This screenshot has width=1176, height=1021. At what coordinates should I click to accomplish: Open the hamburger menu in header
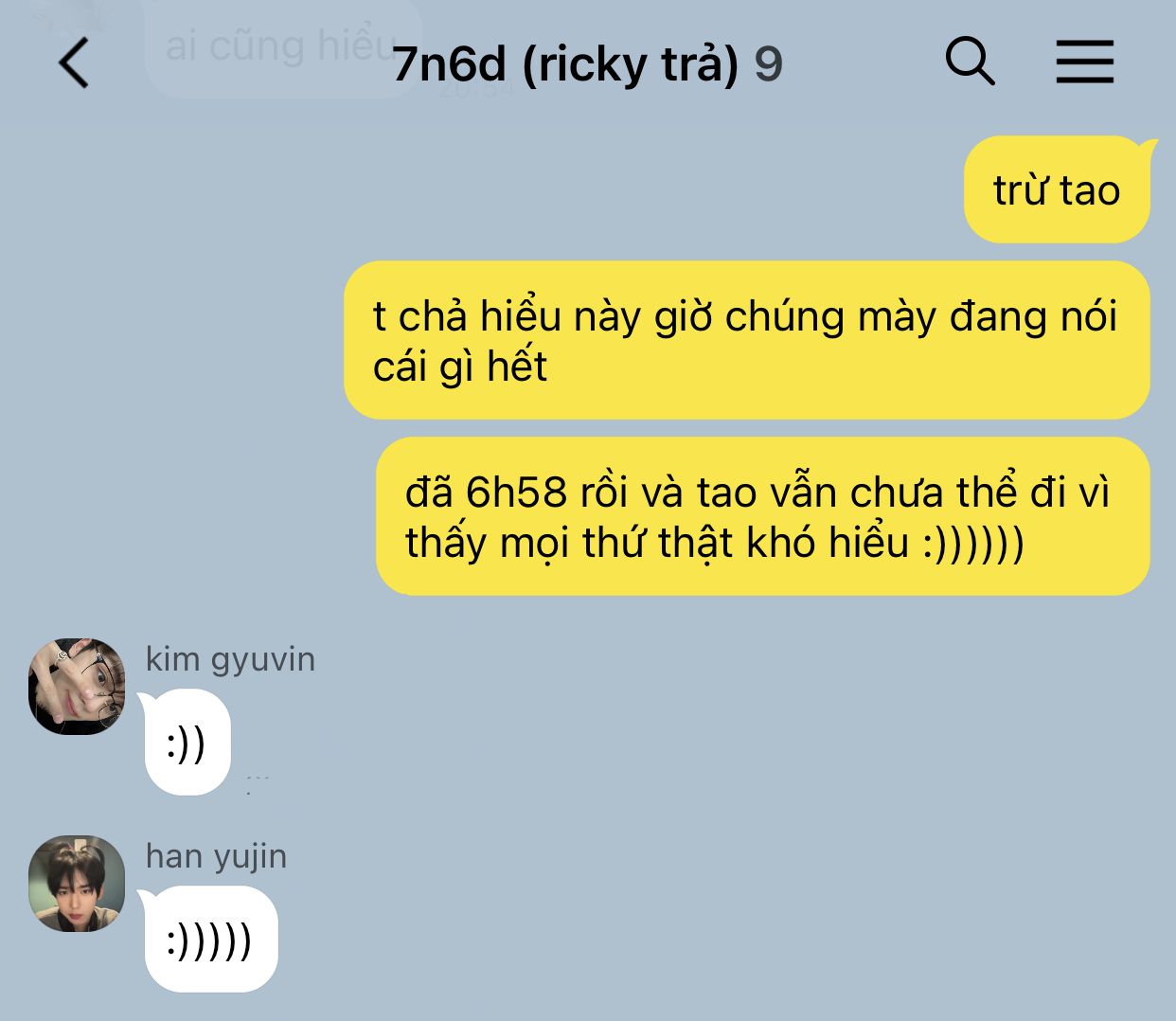1085,63
